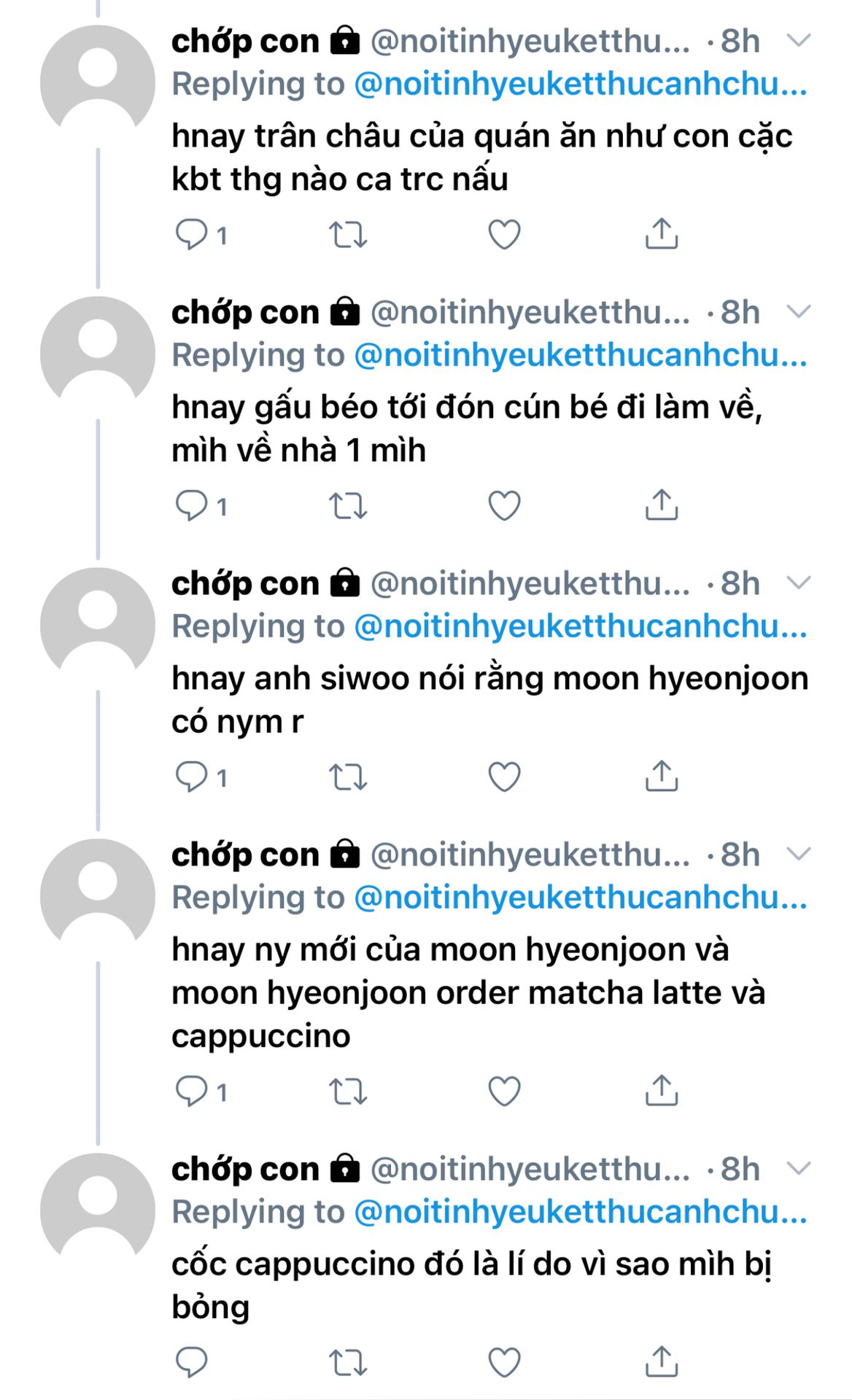The width and height of the screenshot is (852, 1400).
Task: Like the 'matcha latte và cappuccino' tweet
Action: point(504,1092)
